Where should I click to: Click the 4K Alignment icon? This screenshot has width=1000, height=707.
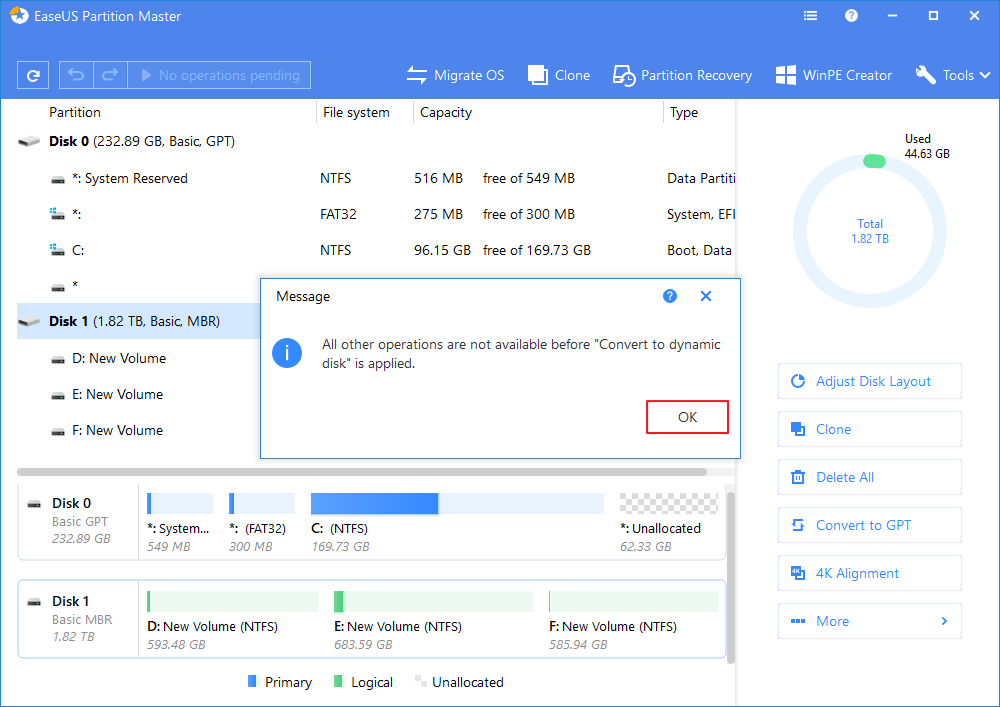click(x=798, y=573)
